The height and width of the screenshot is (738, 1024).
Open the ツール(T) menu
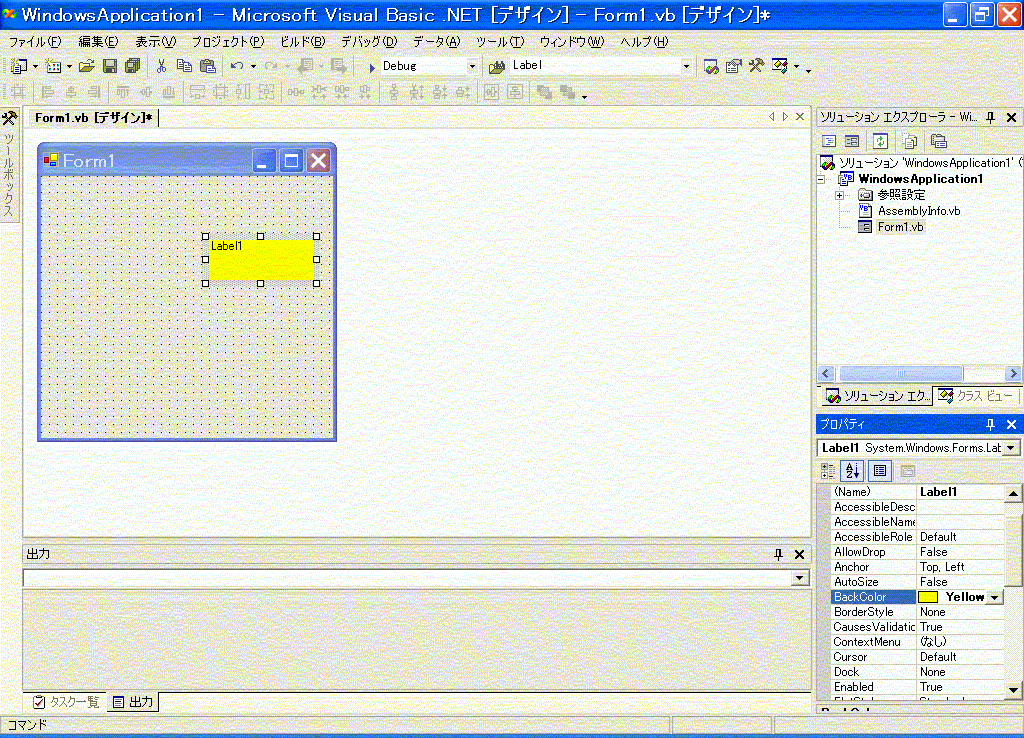click(500, 42)
